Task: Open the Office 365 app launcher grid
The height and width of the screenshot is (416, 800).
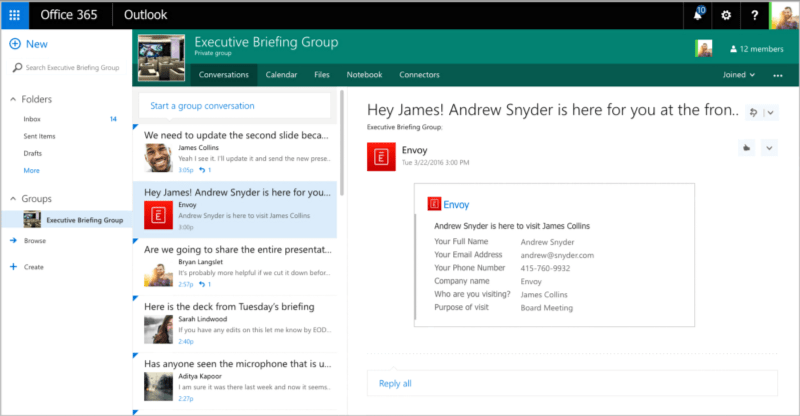Action: [15, 15]
